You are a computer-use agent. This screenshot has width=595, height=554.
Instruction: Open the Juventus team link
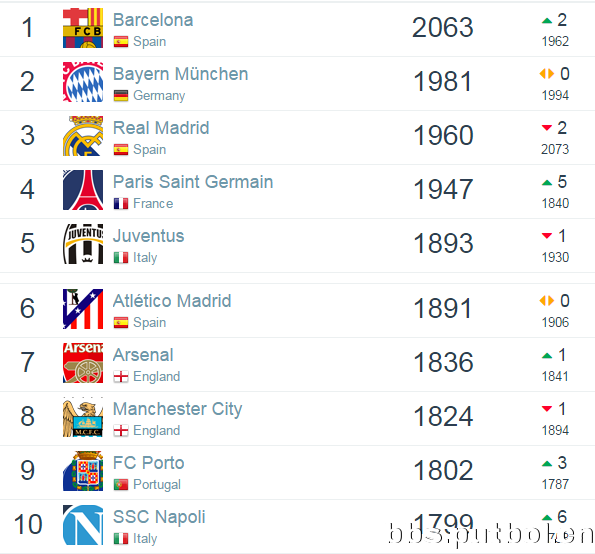pyautogui.click(x=149, y=236)
